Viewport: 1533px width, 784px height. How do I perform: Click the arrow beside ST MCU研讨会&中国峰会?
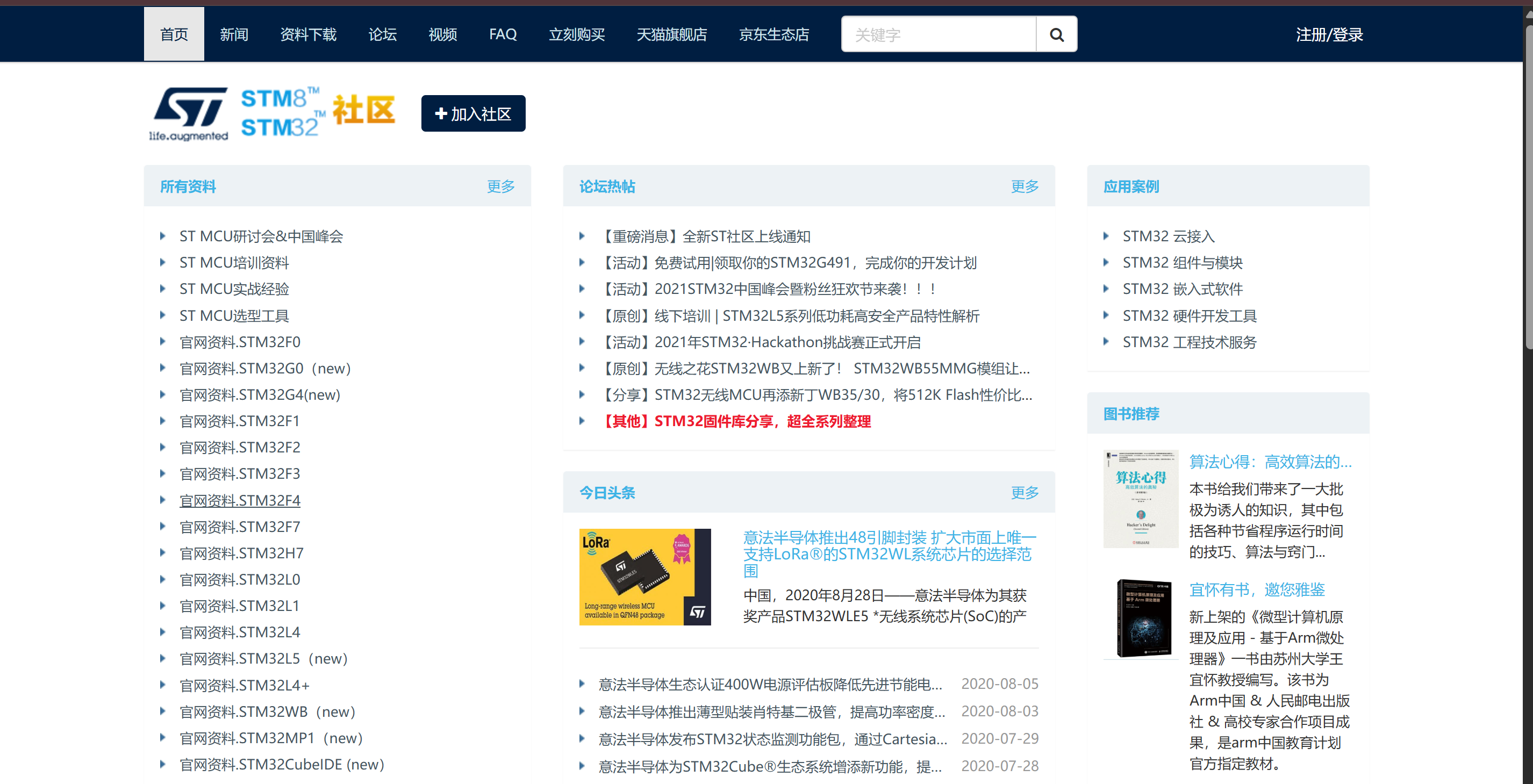[x=162, y=236]
